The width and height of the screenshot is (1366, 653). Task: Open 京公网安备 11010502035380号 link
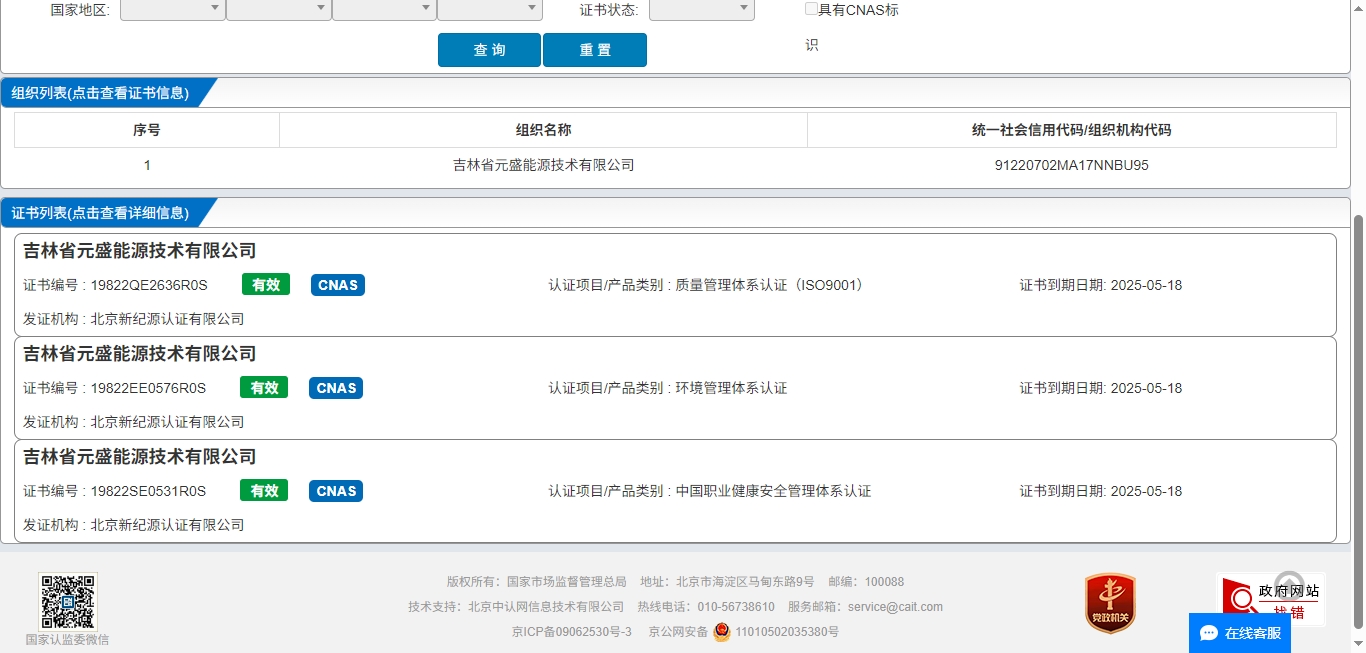[743, 632]
